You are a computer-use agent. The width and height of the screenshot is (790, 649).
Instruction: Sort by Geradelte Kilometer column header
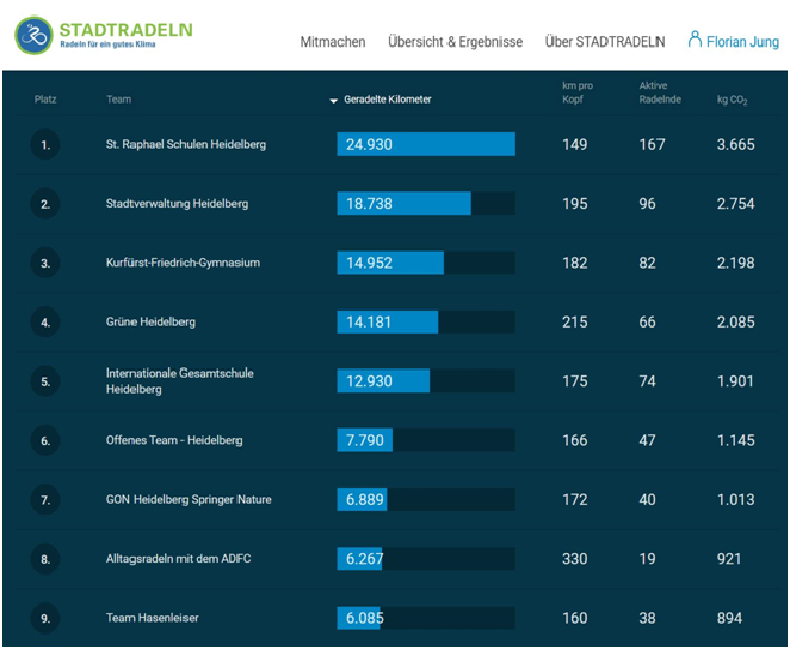pos(387,99)
